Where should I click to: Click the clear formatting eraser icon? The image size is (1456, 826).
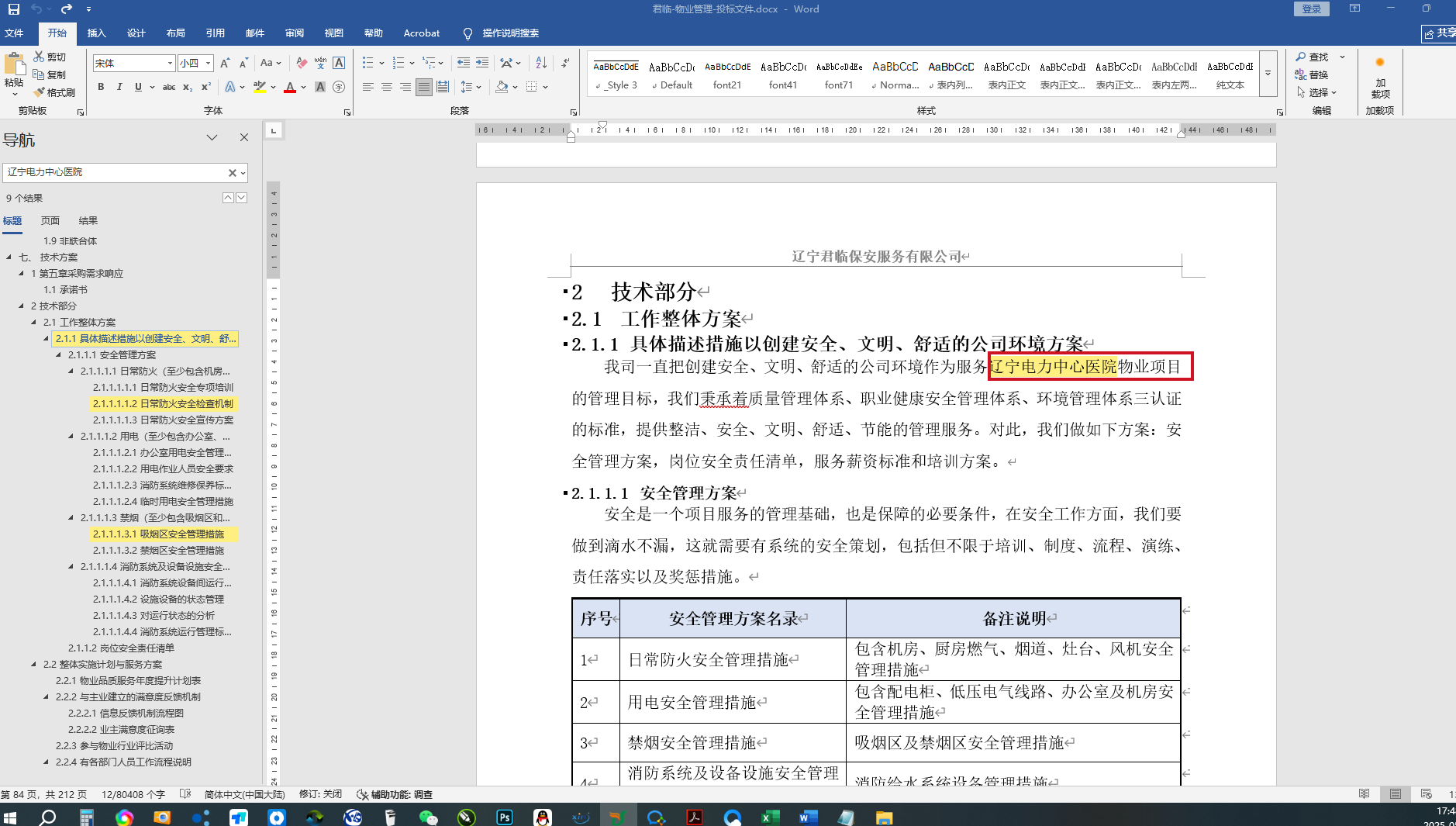302,63
